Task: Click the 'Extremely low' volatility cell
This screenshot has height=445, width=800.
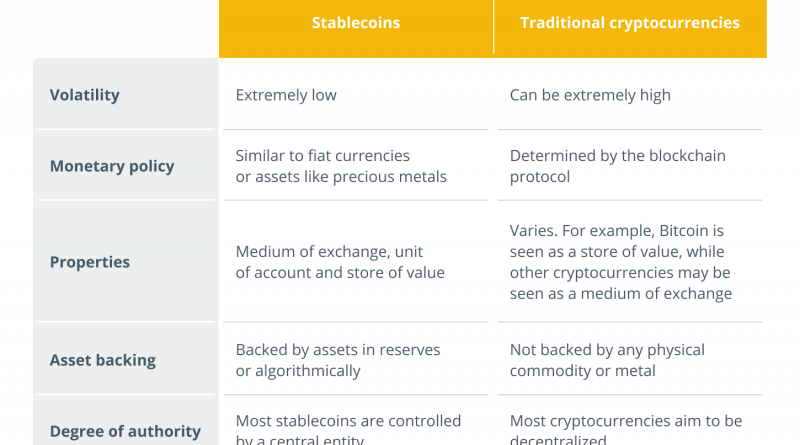Action: coord(286,95)
